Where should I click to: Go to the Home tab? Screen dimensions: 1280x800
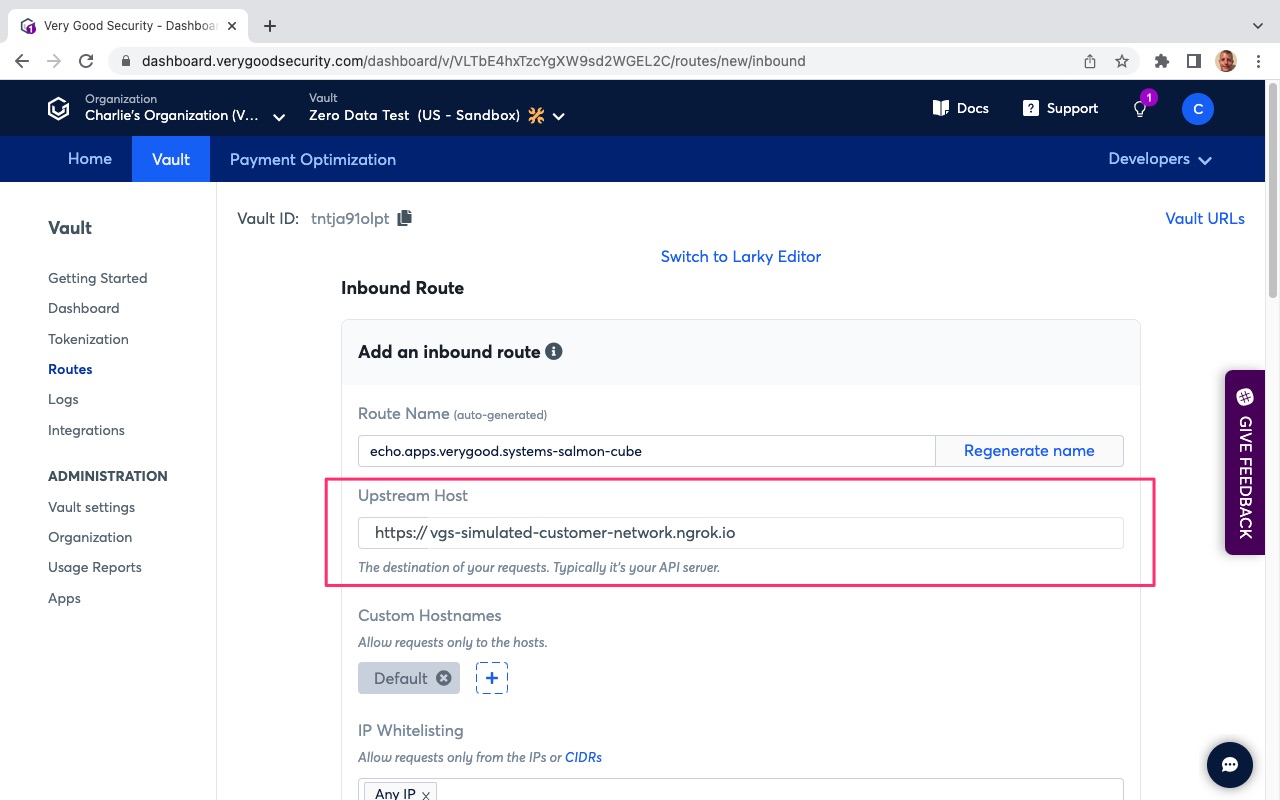point(90,159)
